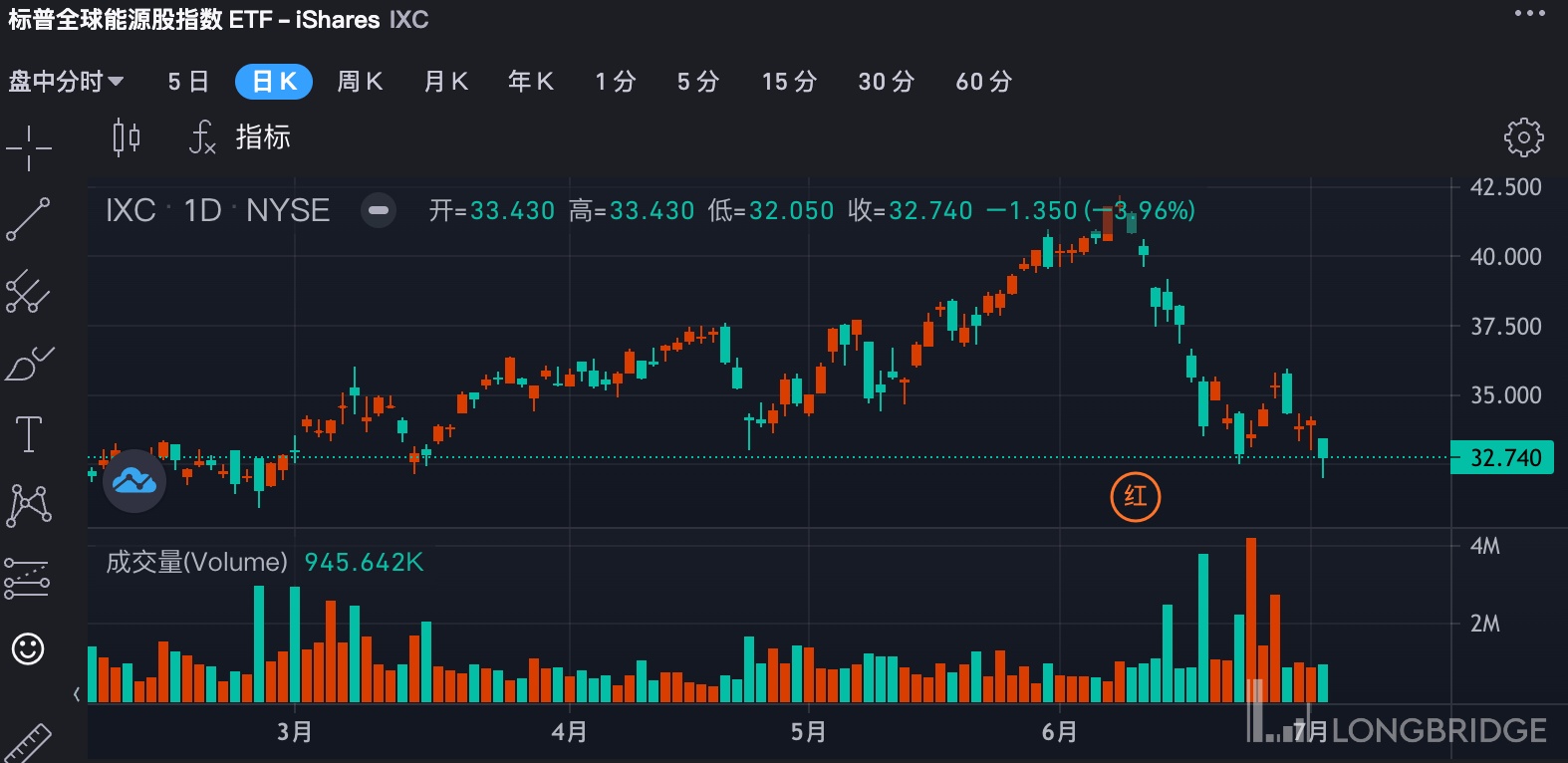
Task: Click the 收=32.740 close value
Action: point(911,210)
